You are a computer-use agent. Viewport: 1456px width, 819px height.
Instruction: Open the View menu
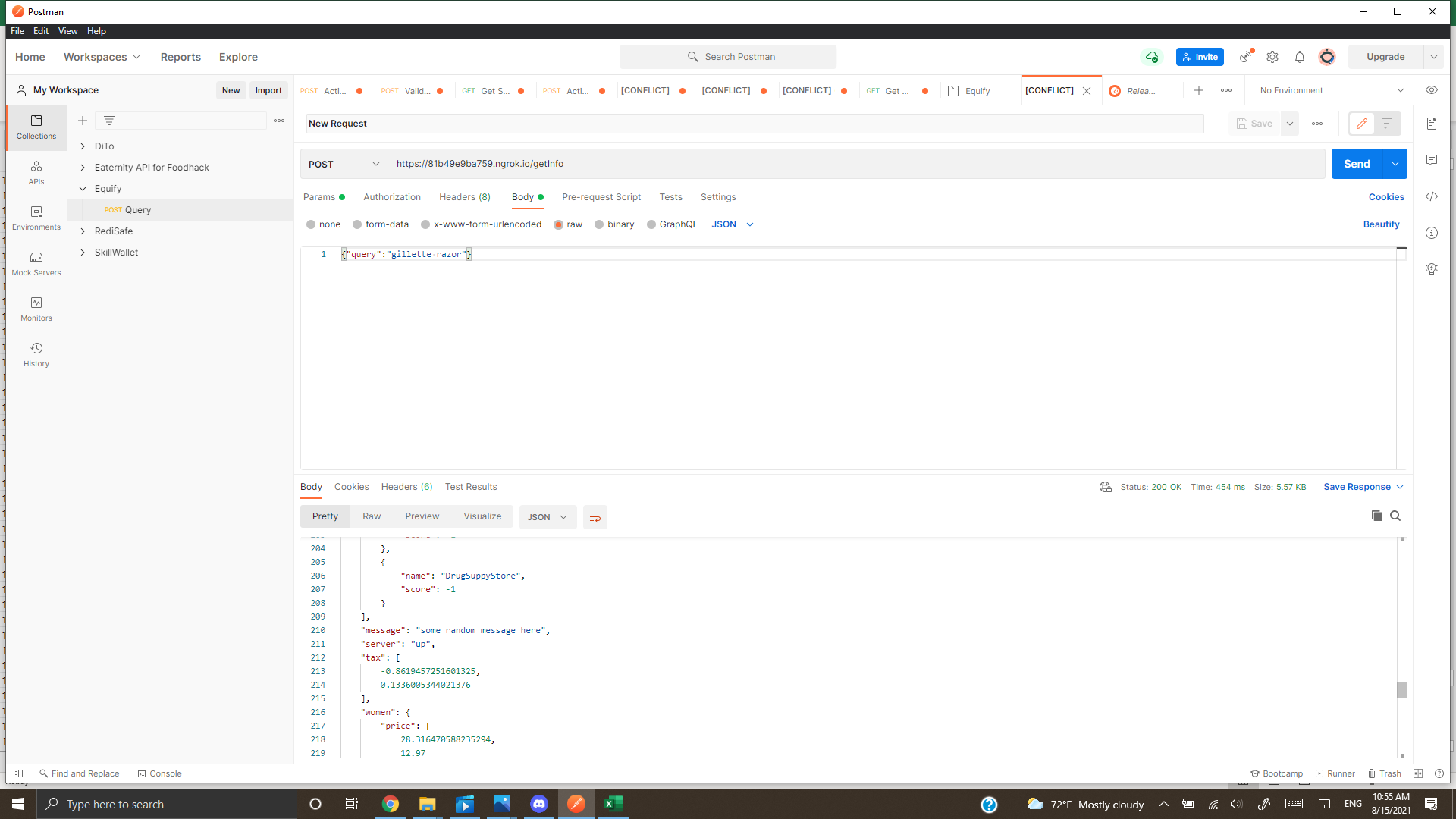click(67, 31)
